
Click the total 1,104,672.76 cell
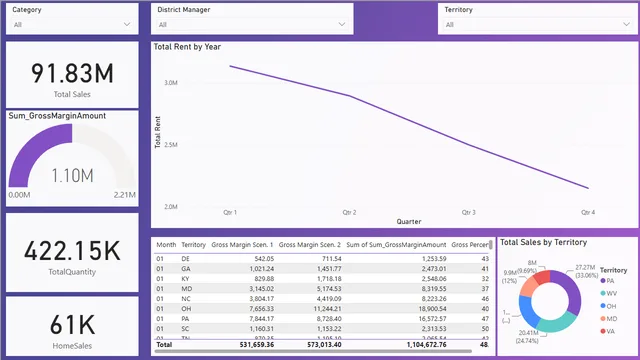point(426,345)
